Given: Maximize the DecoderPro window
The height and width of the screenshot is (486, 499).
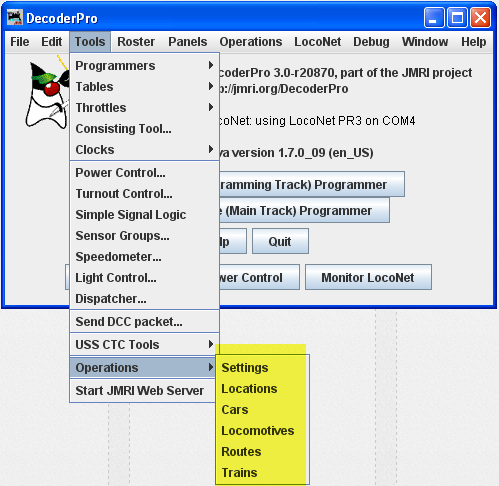Looking at the screenshot, I should (x=457, y=17).
